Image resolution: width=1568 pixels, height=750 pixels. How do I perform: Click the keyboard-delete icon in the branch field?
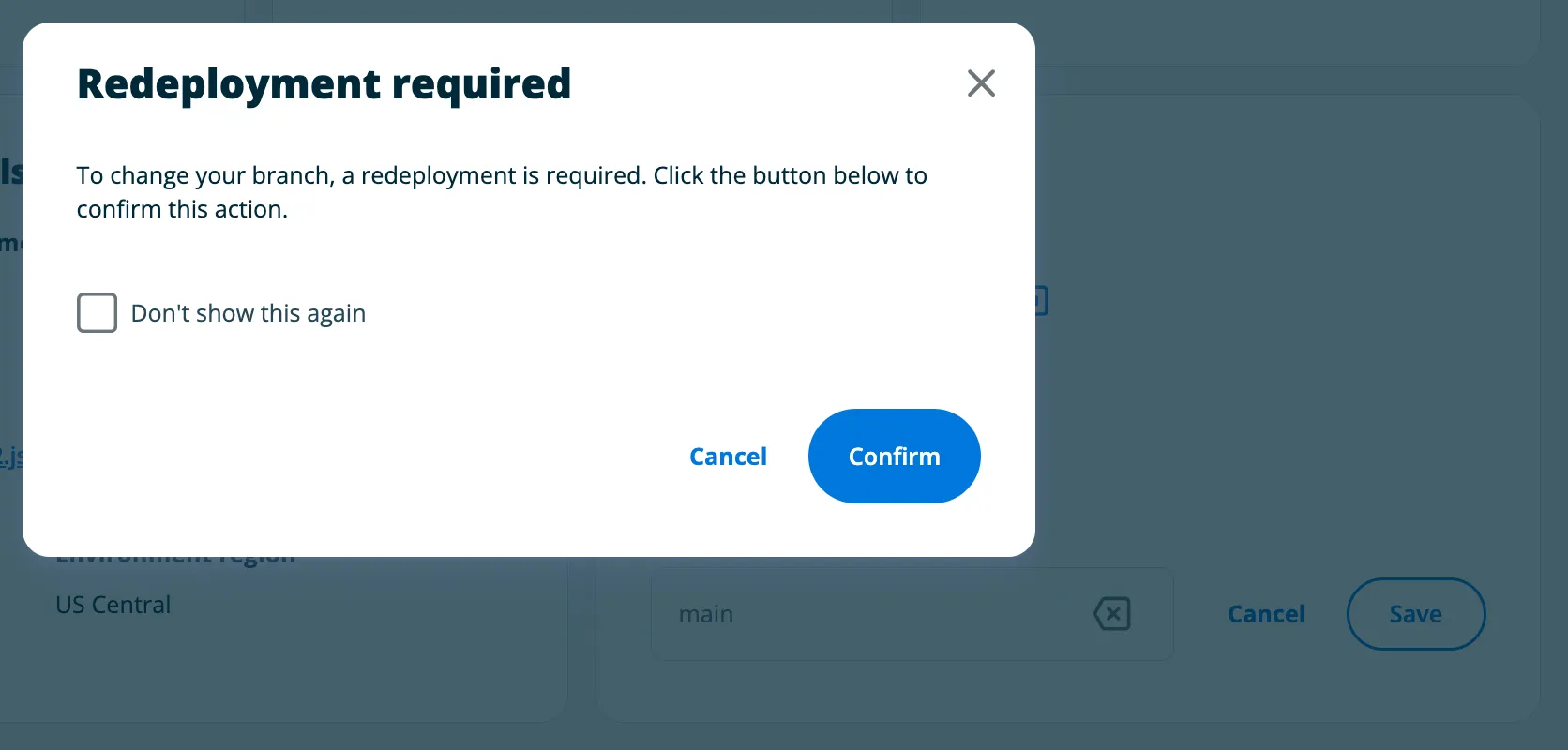pos(1112,614)
